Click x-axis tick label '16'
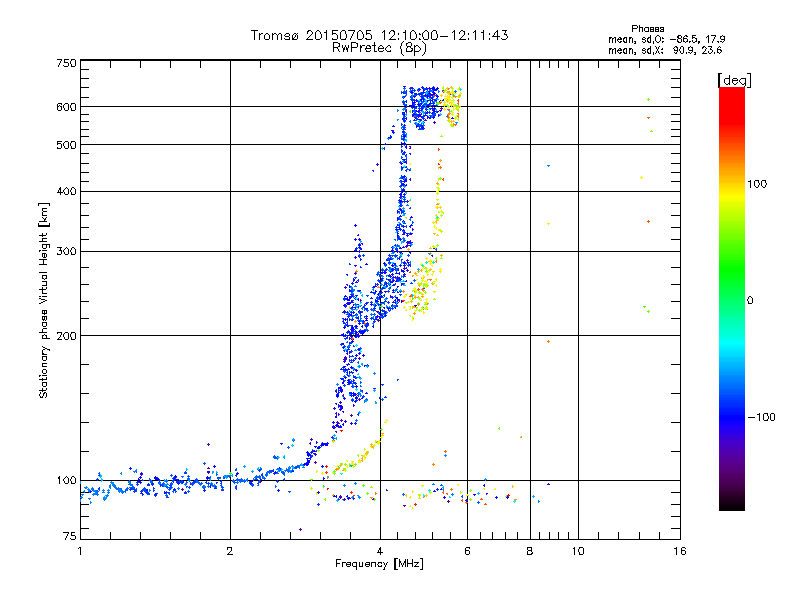This screenshot has width=800, height=600. point(680,551)
